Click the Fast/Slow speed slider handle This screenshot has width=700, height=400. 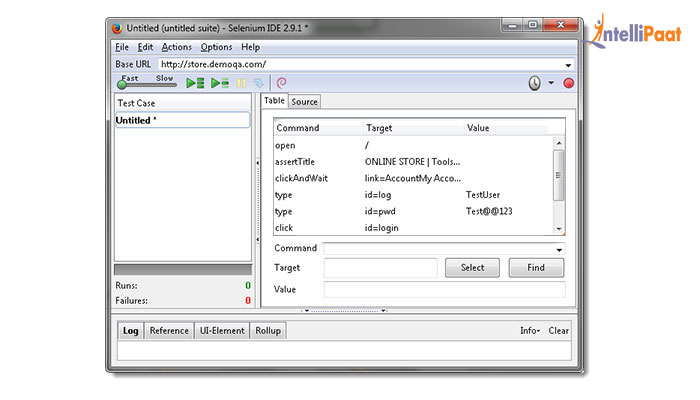(122, 84)
